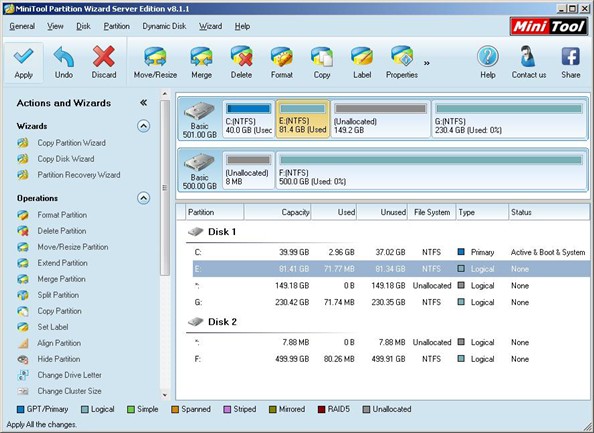Click the Format toolbar icon

click(x=281, y=63)
